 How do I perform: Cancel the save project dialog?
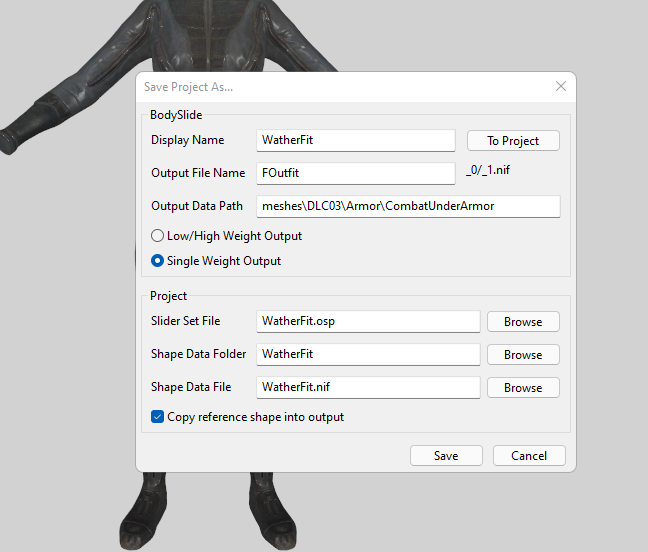[529, 456]
